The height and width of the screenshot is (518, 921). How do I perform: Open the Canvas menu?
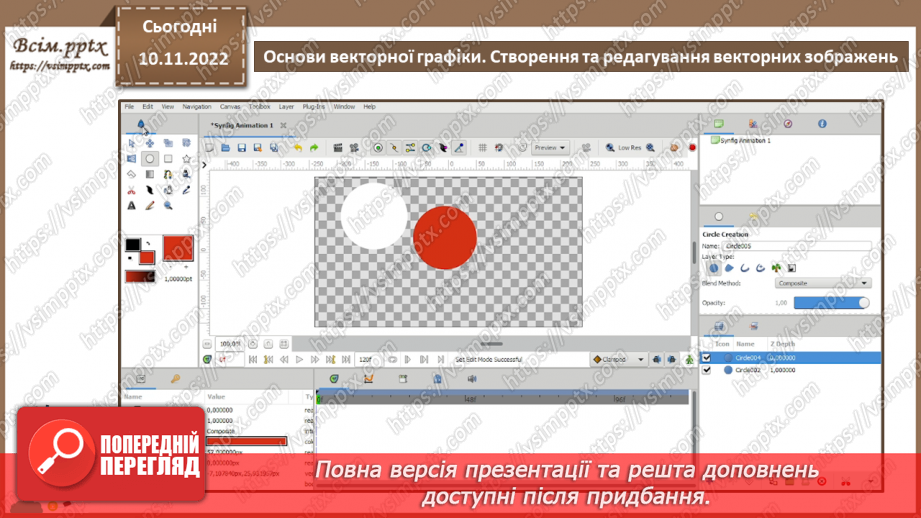[230, 107]
